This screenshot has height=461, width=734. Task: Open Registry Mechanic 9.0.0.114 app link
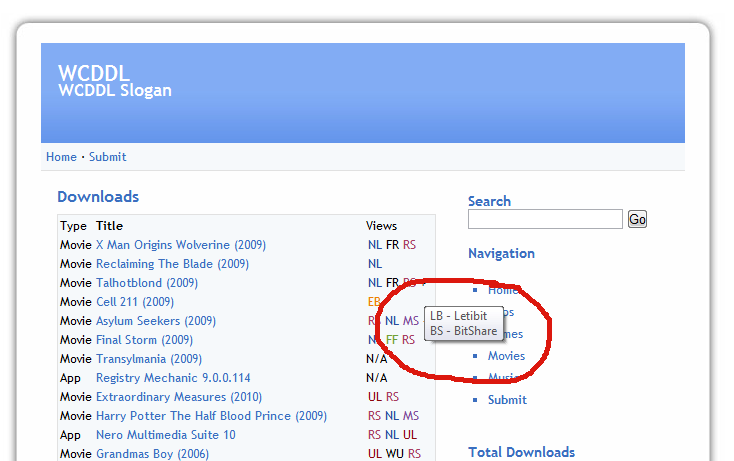[x=173, y=378]
